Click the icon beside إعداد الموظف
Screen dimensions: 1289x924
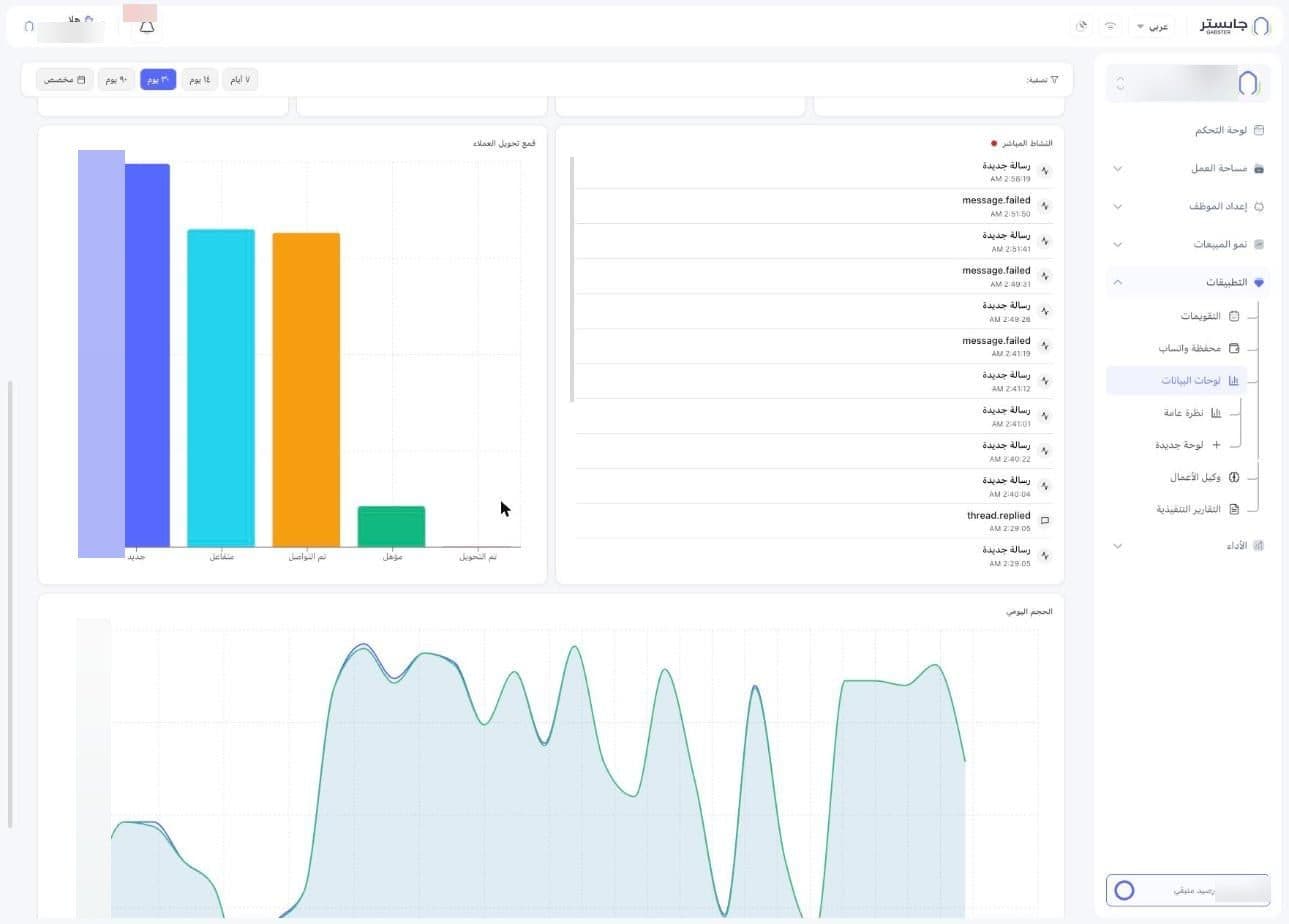point(1259,207)
